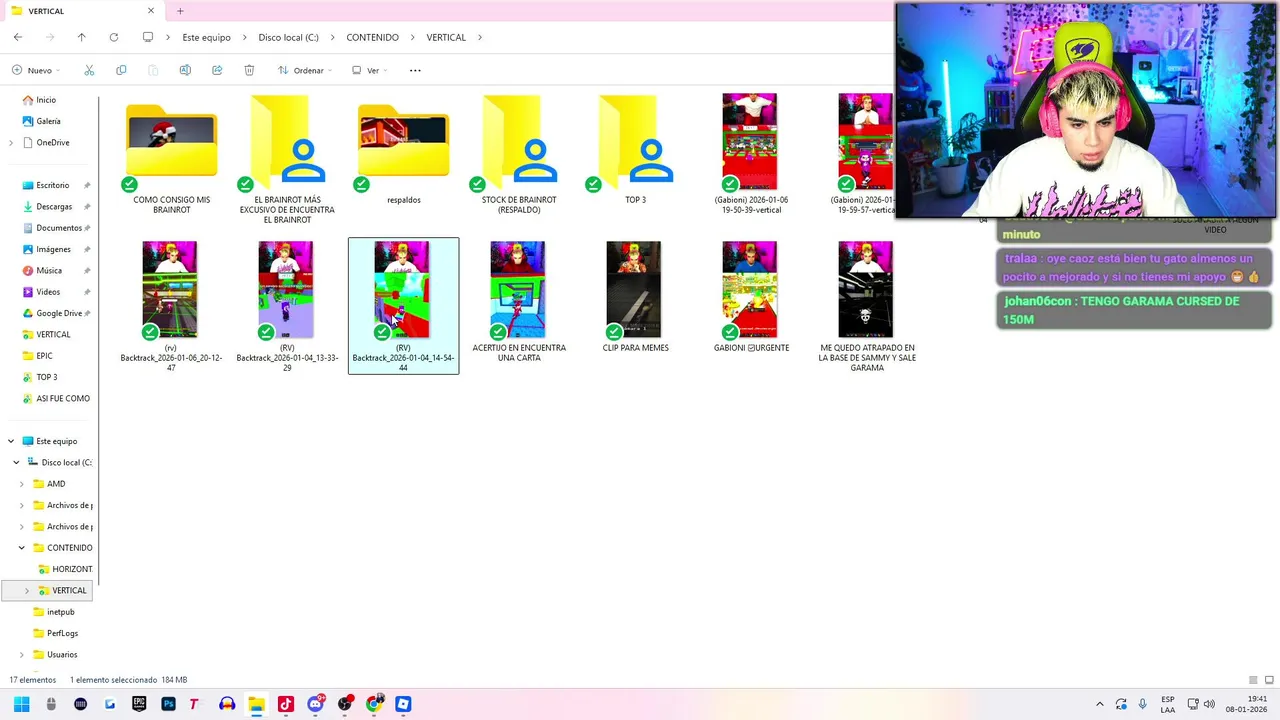Click chevron after VERTICAL in address bar
The height and width of the screenshot is (720, 1280).
pyautogui.click(x=480, y=37)
